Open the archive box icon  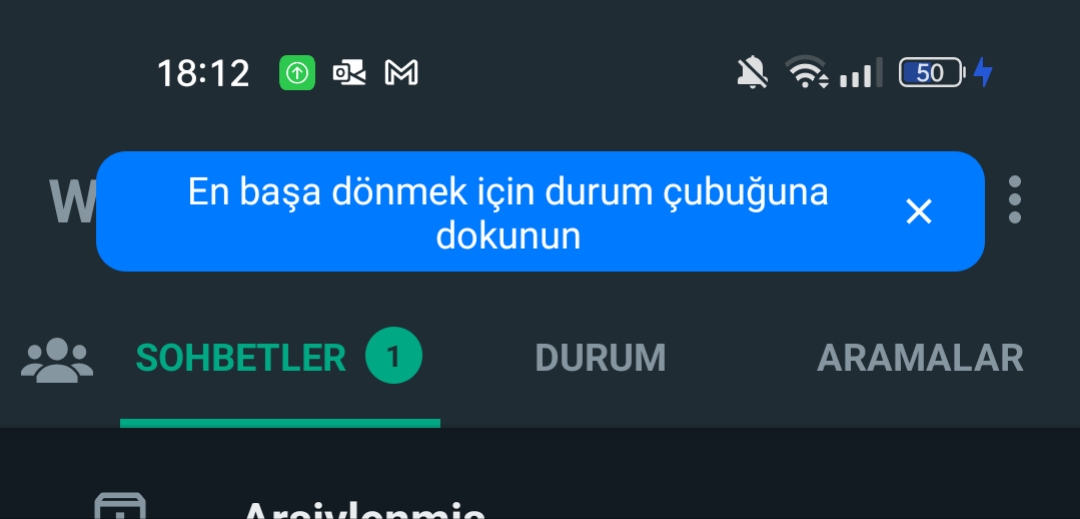(x=120, y=506)
